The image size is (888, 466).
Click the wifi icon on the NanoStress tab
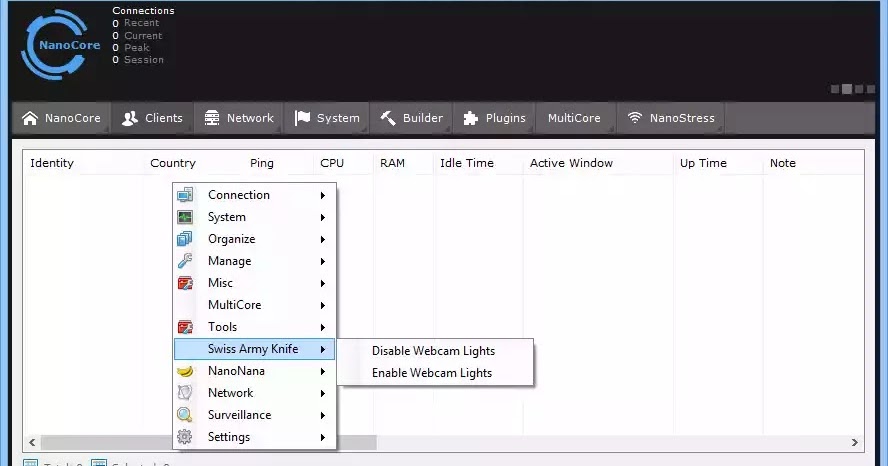635,117
